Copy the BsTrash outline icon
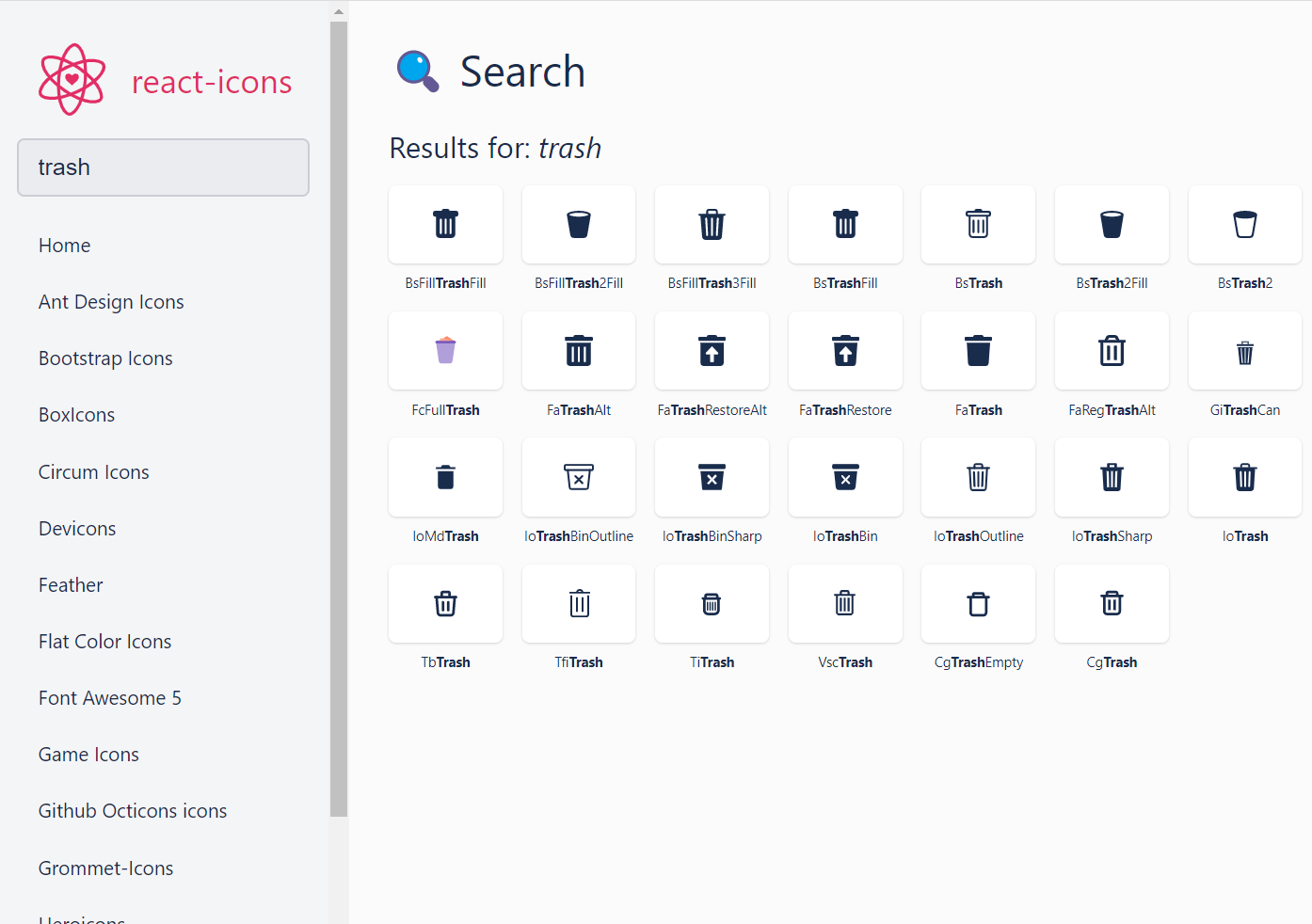The width and height of the screenshot is (1312, 924). tap(979, 225)
